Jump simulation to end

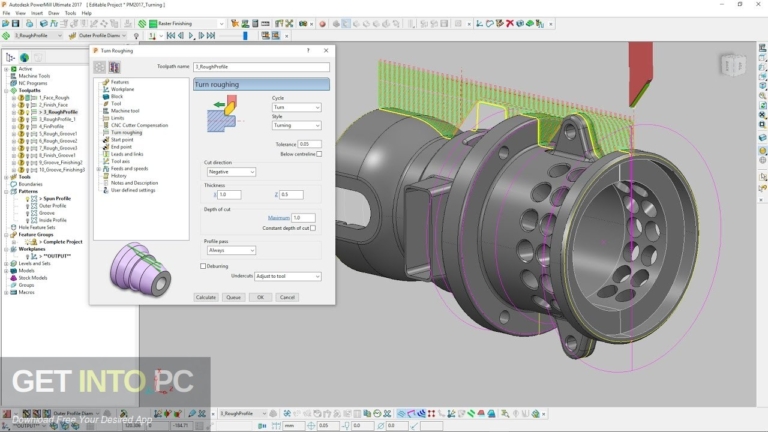211,36
